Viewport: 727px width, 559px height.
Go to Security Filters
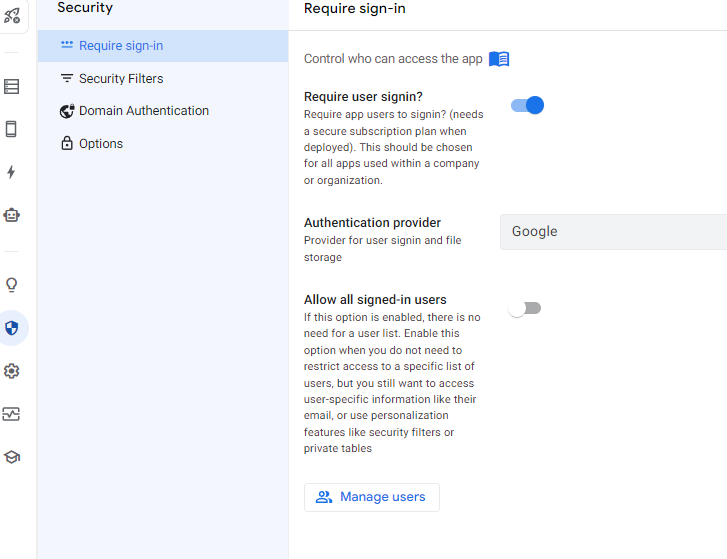tap(121, 79)
